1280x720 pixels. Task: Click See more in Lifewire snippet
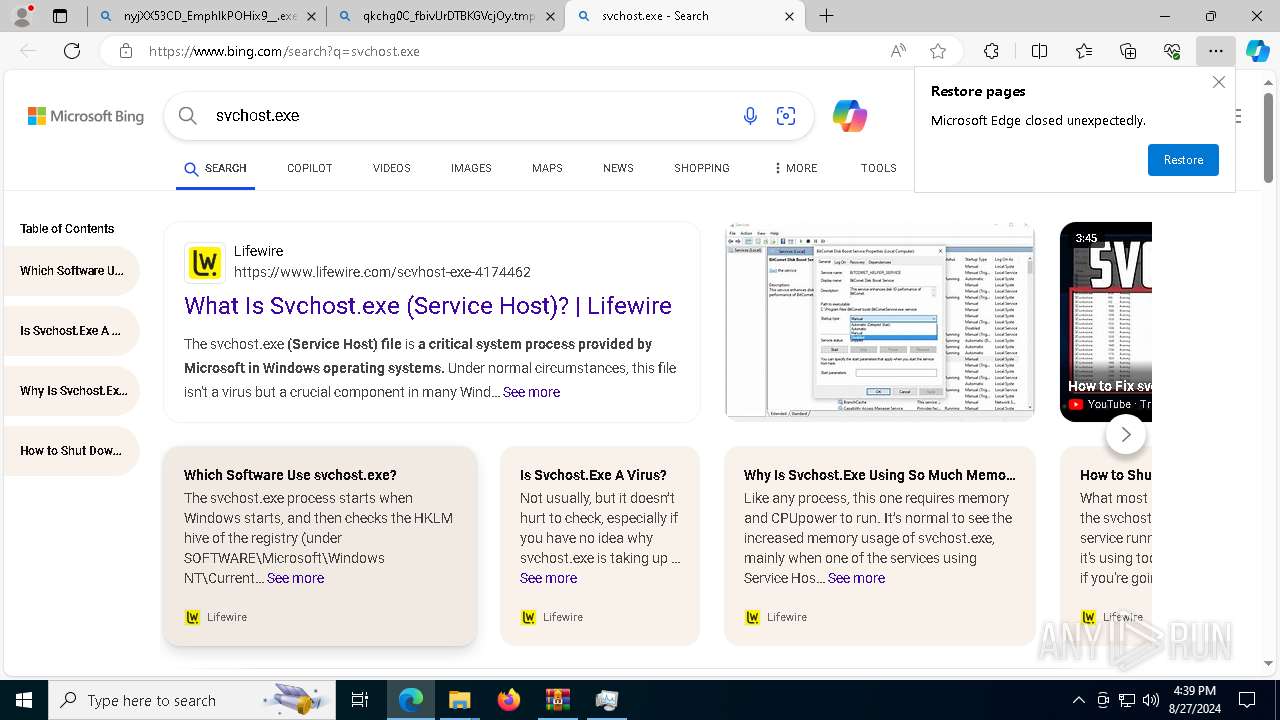coord(531,392)
